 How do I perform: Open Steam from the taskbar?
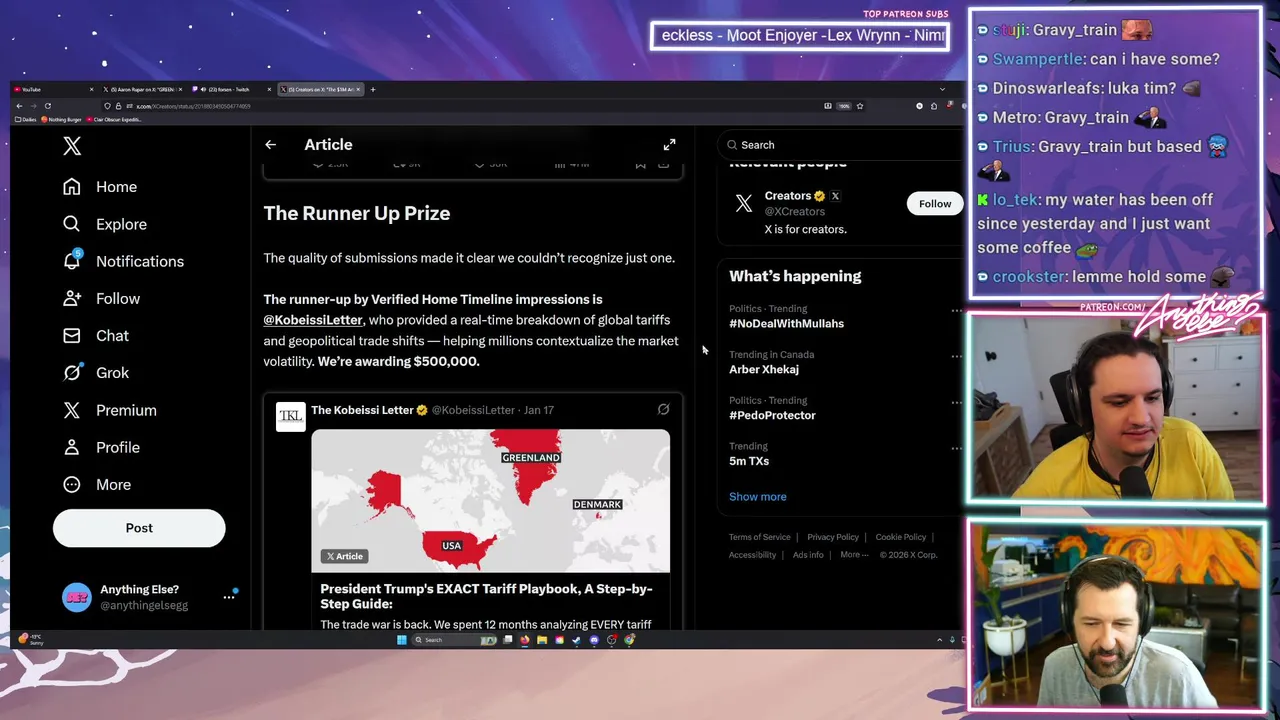[x=576, y=640]
